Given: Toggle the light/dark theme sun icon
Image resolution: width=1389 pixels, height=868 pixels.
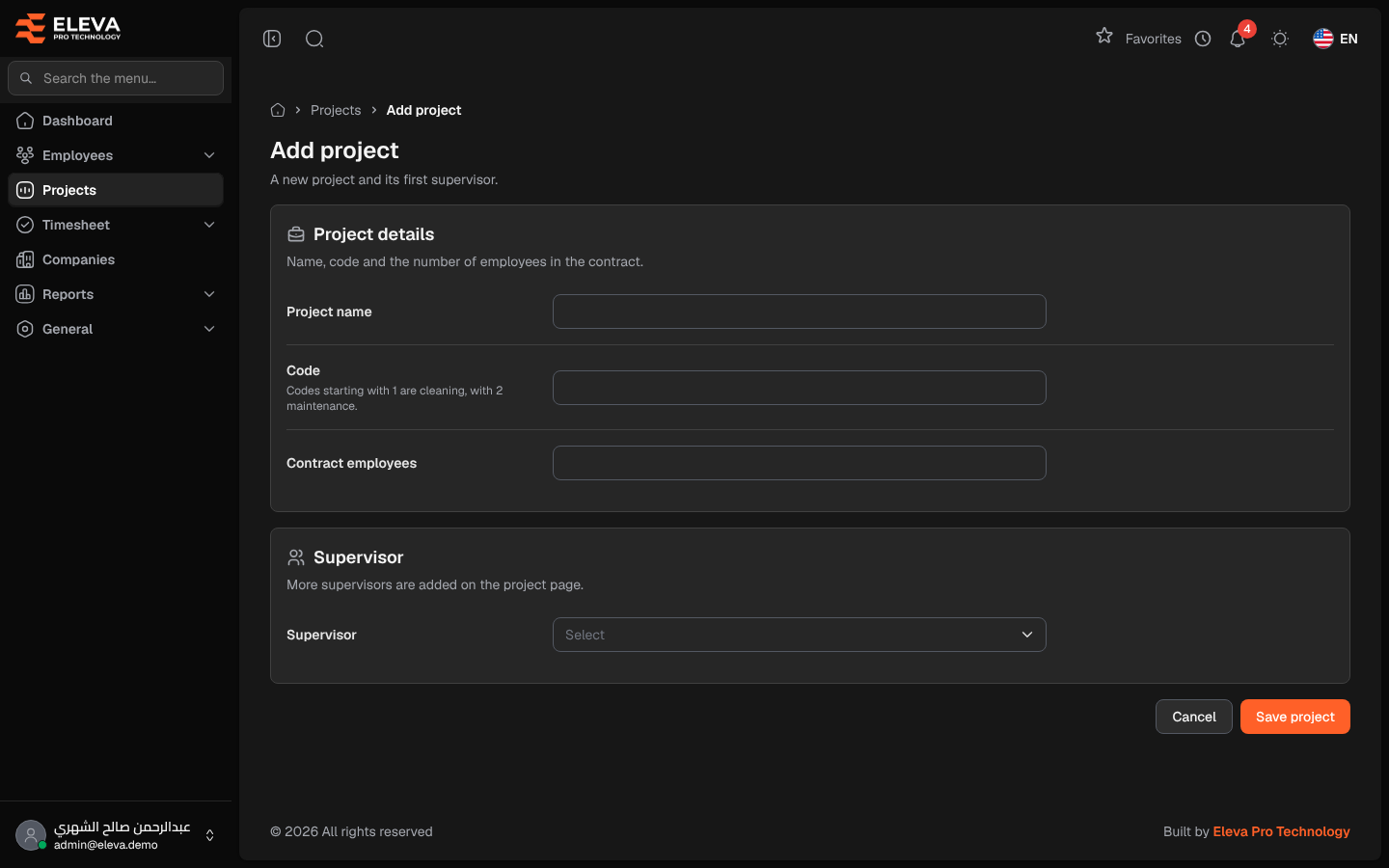Looking at the screenshot, I should pyautogui.click(x=1280, y=39).
